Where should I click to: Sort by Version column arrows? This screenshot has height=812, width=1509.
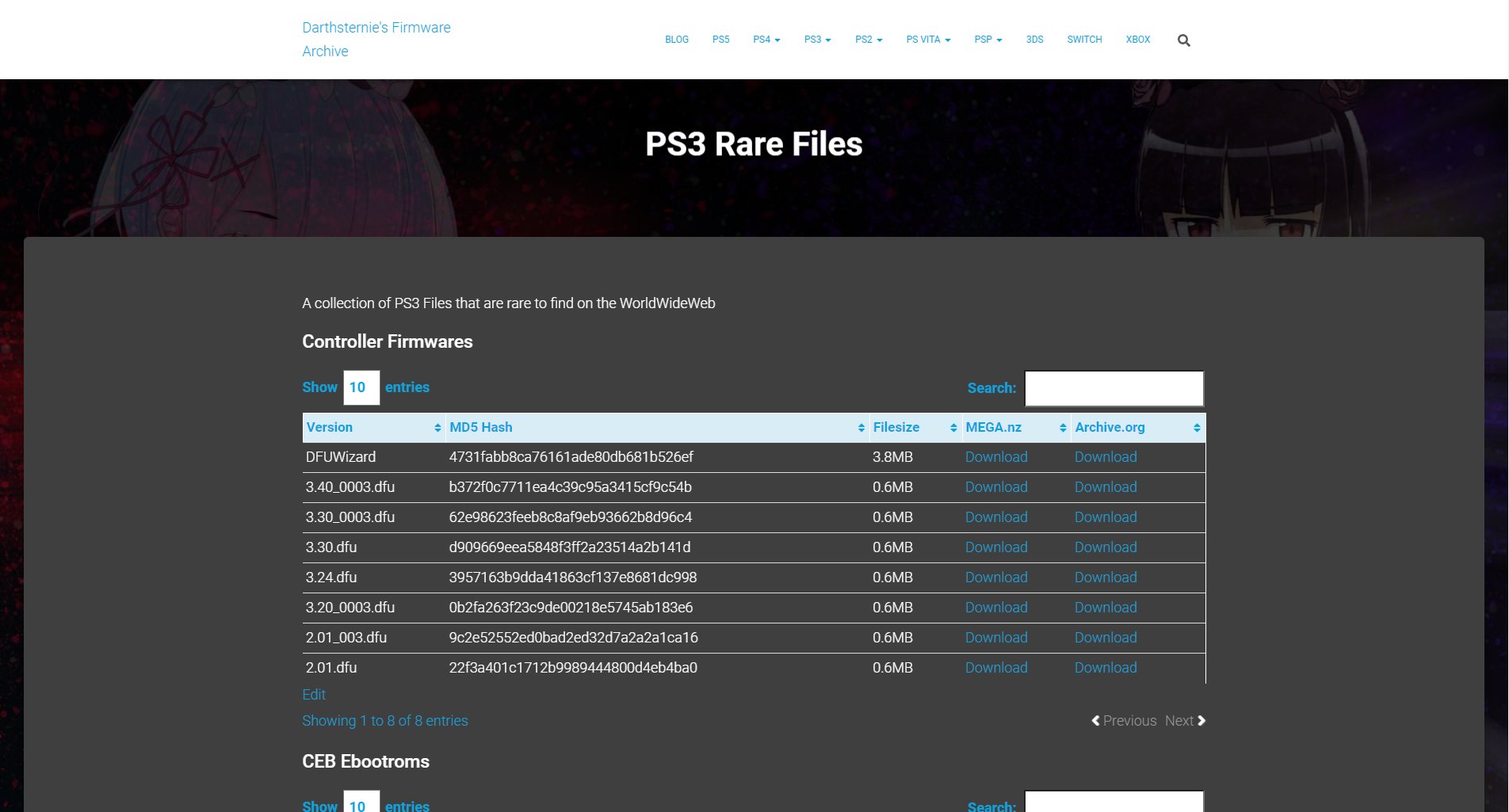click(x=437, y=428)
